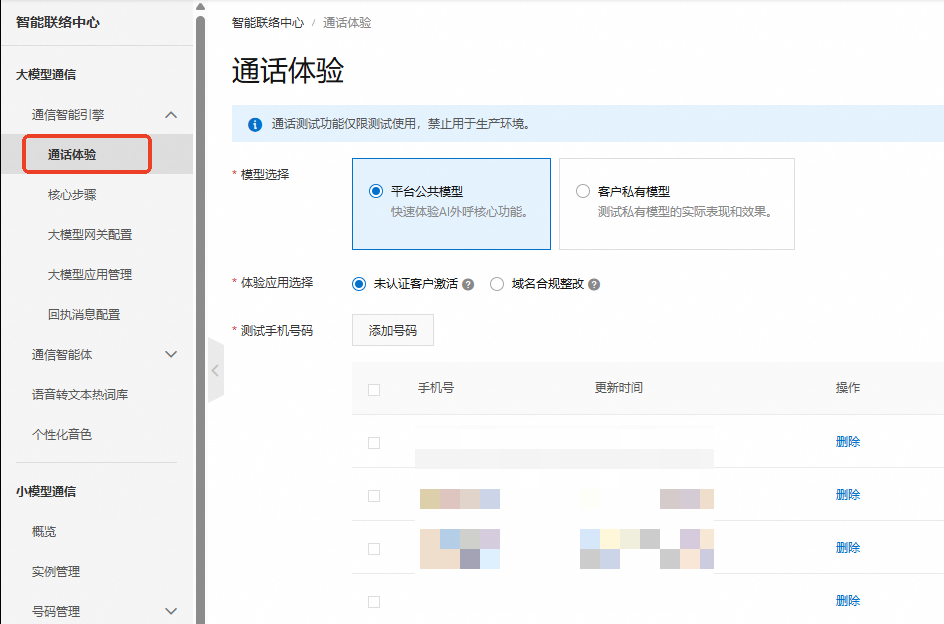Click the 通话体验 breadcrumb item
944x624 pixels.
coord(347,23)
